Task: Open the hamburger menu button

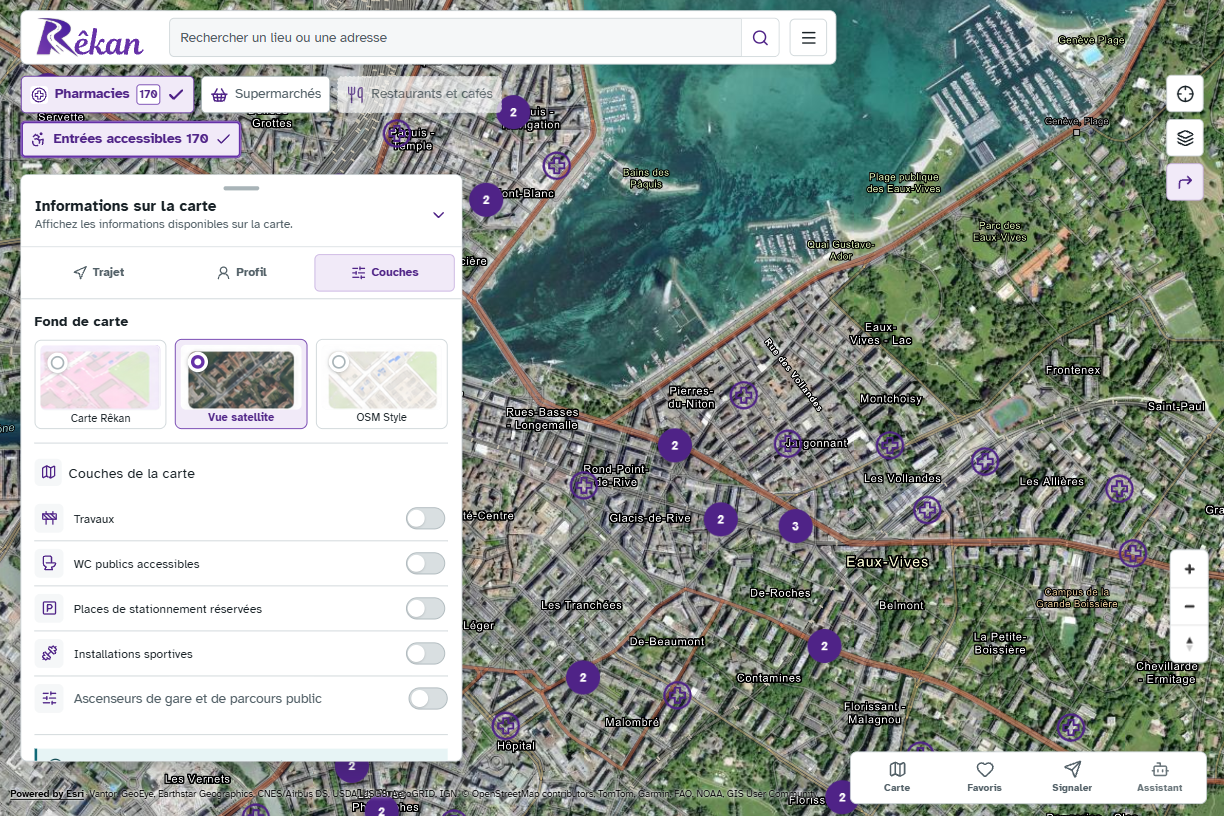Action: click(808, 38)
